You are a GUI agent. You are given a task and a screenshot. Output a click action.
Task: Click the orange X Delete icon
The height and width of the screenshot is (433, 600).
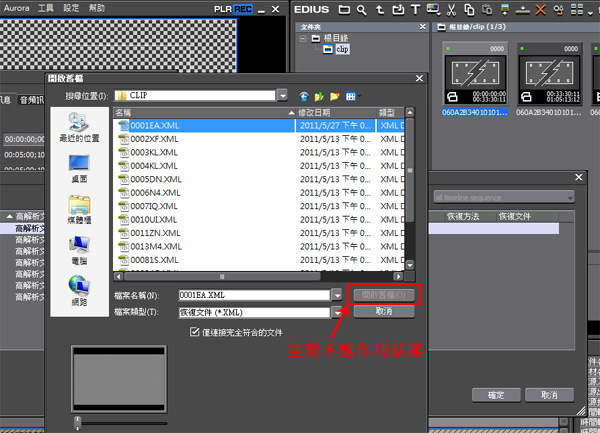[x=540, y=10]
